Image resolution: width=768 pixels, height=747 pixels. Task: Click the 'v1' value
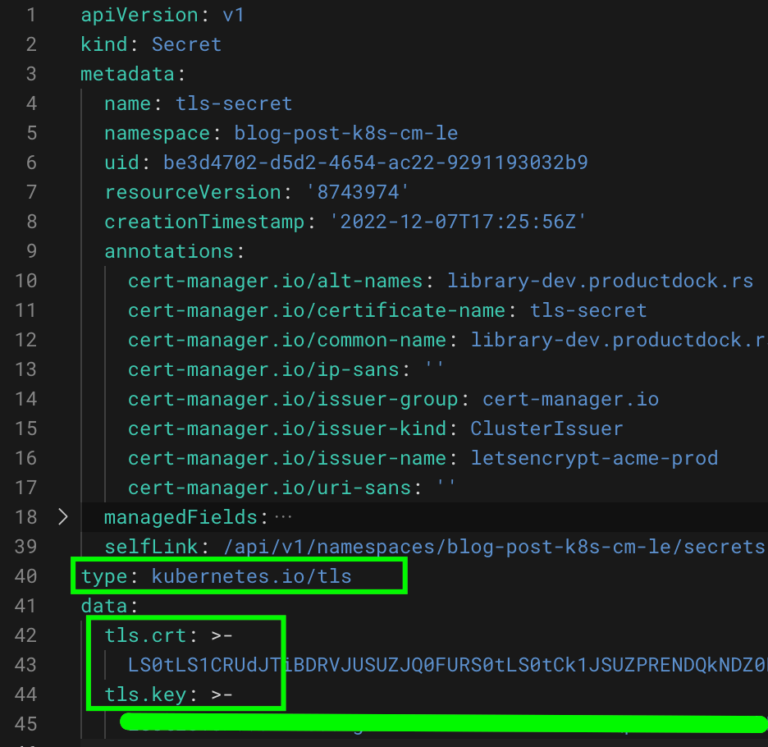pos(233,15)
